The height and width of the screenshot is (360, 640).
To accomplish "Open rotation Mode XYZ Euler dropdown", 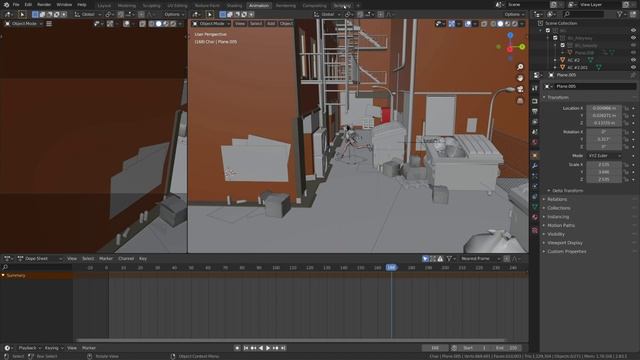I will 604,156.
